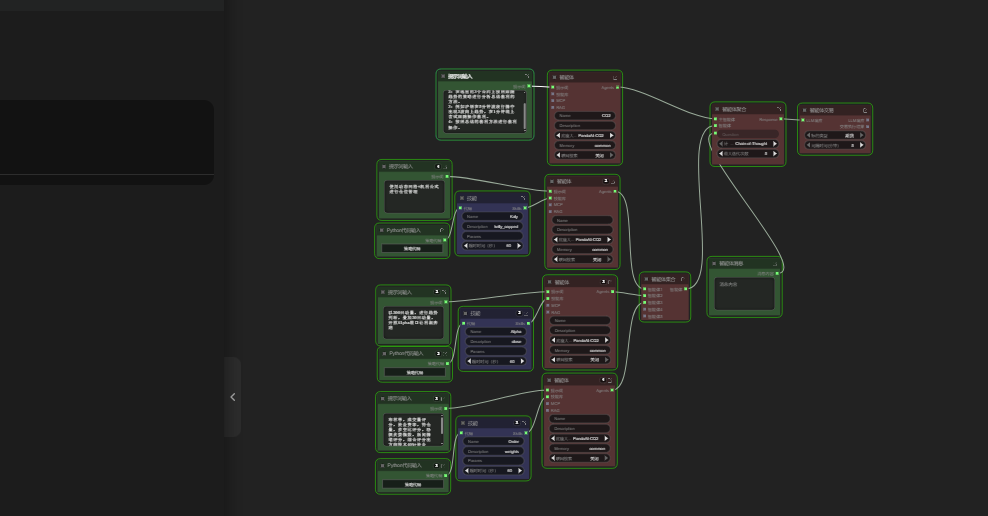Edit the Description field showing kelly_mapped
988x516 pixels.
[x=493, y=226]
